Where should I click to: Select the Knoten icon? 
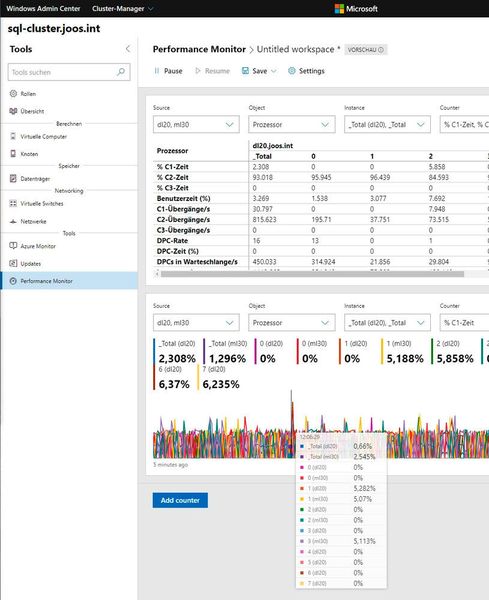[13, 154]
